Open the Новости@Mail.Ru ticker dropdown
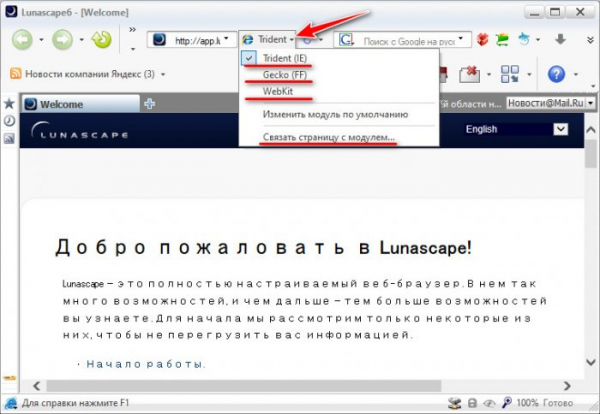Screen dimensions: 600x414 click(x=590, y=103)
